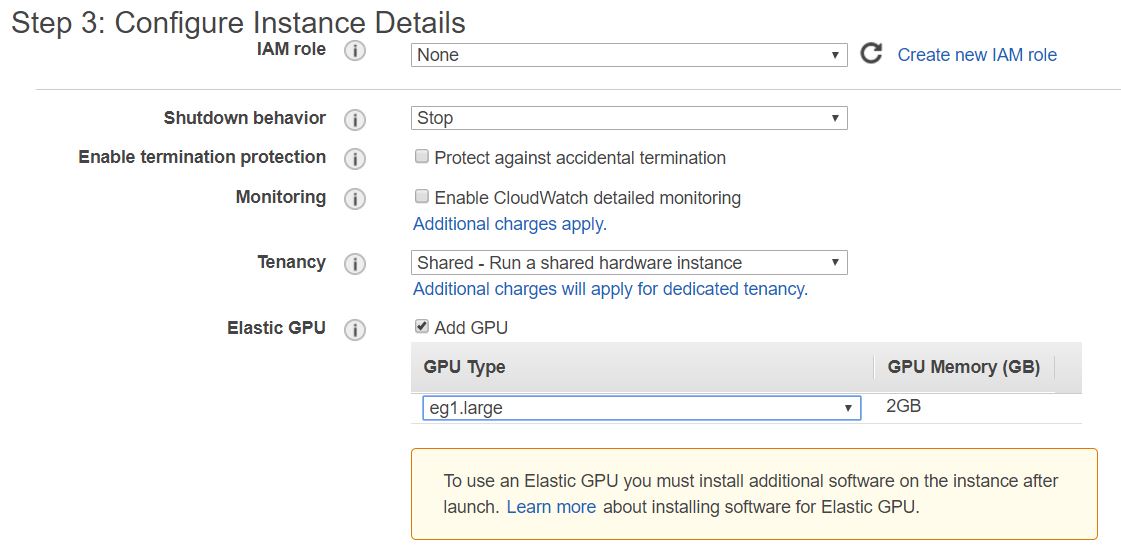Click the GPU Memory (GB) column header
This screenshot has height=553, width=1121.
click(x=964, y=367)
